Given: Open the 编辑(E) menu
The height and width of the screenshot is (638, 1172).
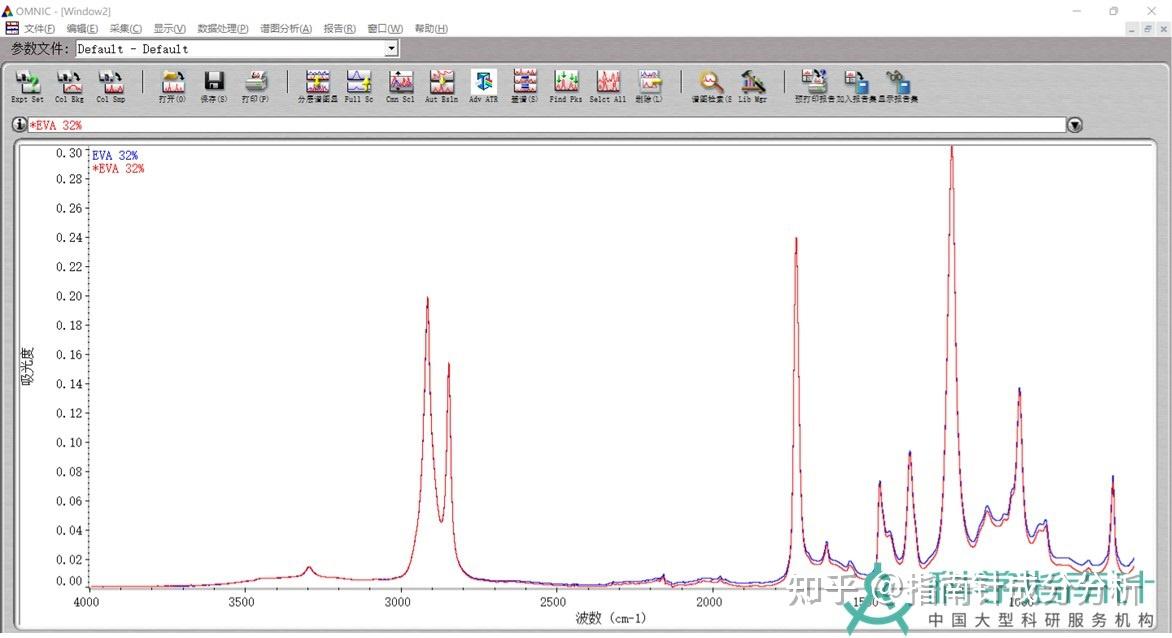Looking at the screenshot, I should tap(82, 28).
